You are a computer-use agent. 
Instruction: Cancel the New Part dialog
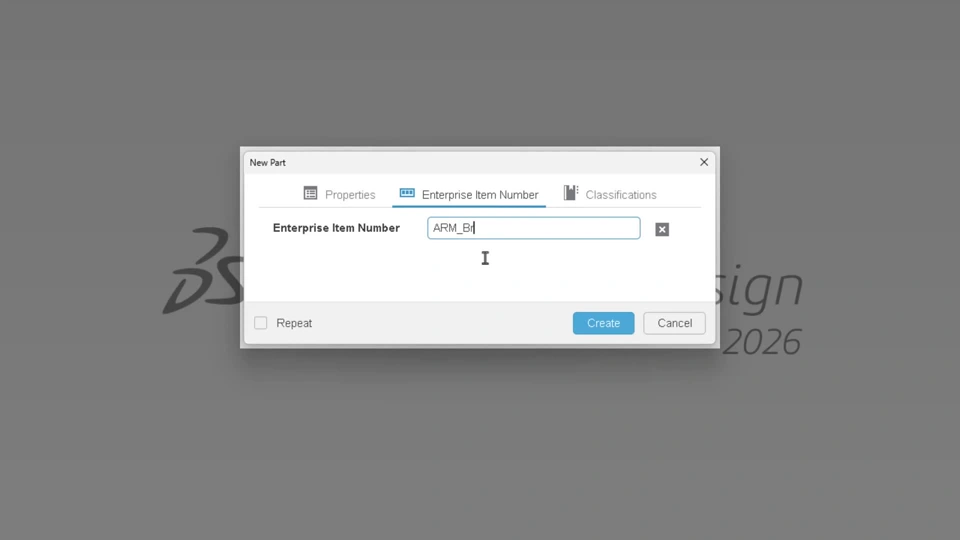pos(675,323)
